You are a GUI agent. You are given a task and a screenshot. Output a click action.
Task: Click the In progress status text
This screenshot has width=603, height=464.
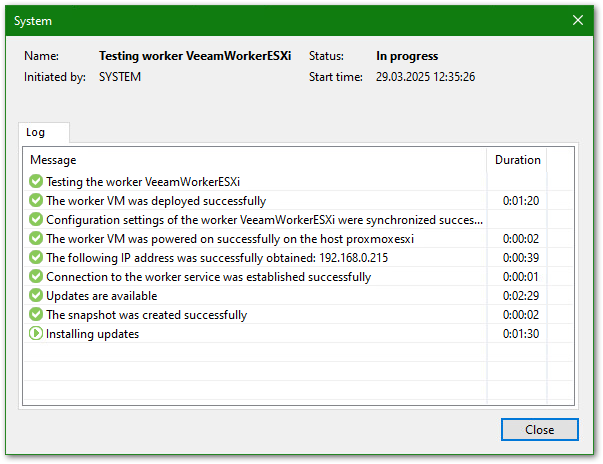point(407,56)
